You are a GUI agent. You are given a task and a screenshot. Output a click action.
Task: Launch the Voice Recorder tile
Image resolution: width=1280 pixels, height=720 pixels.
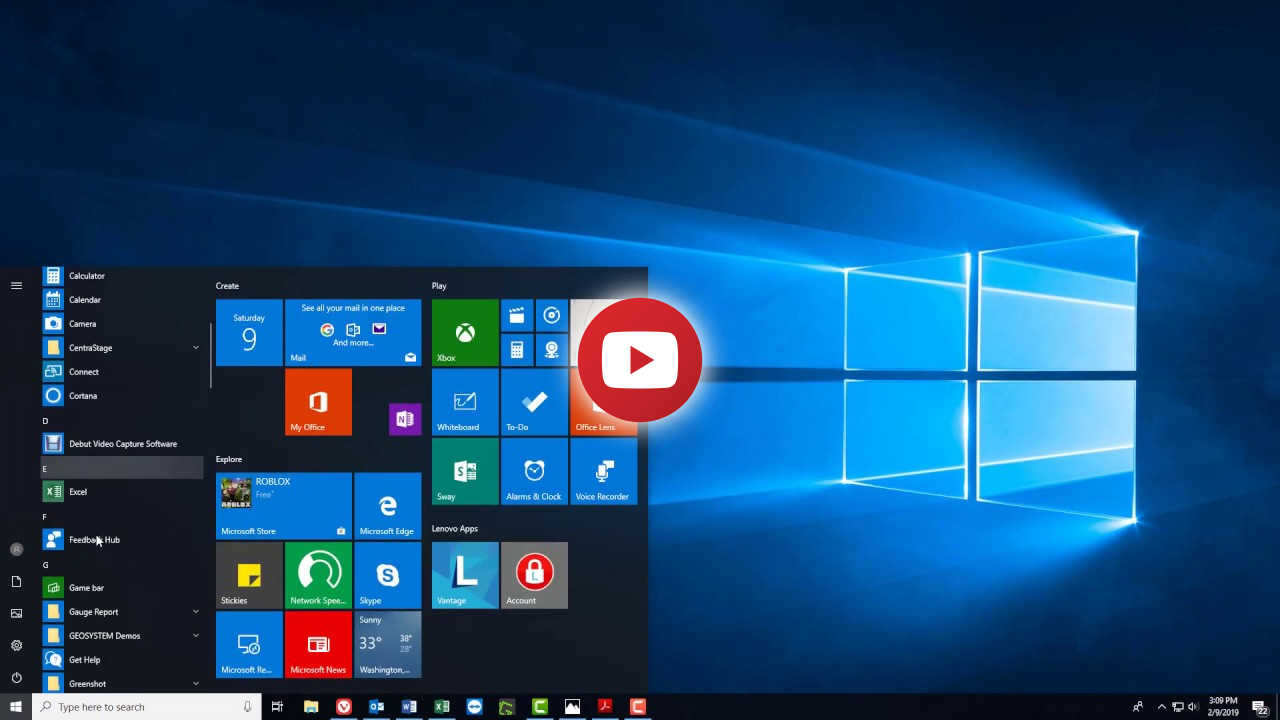tap(603, 472)
